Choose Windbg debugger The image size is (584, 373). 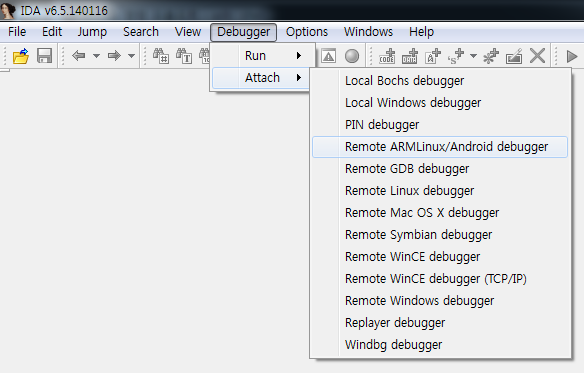[x=440, y=344]
